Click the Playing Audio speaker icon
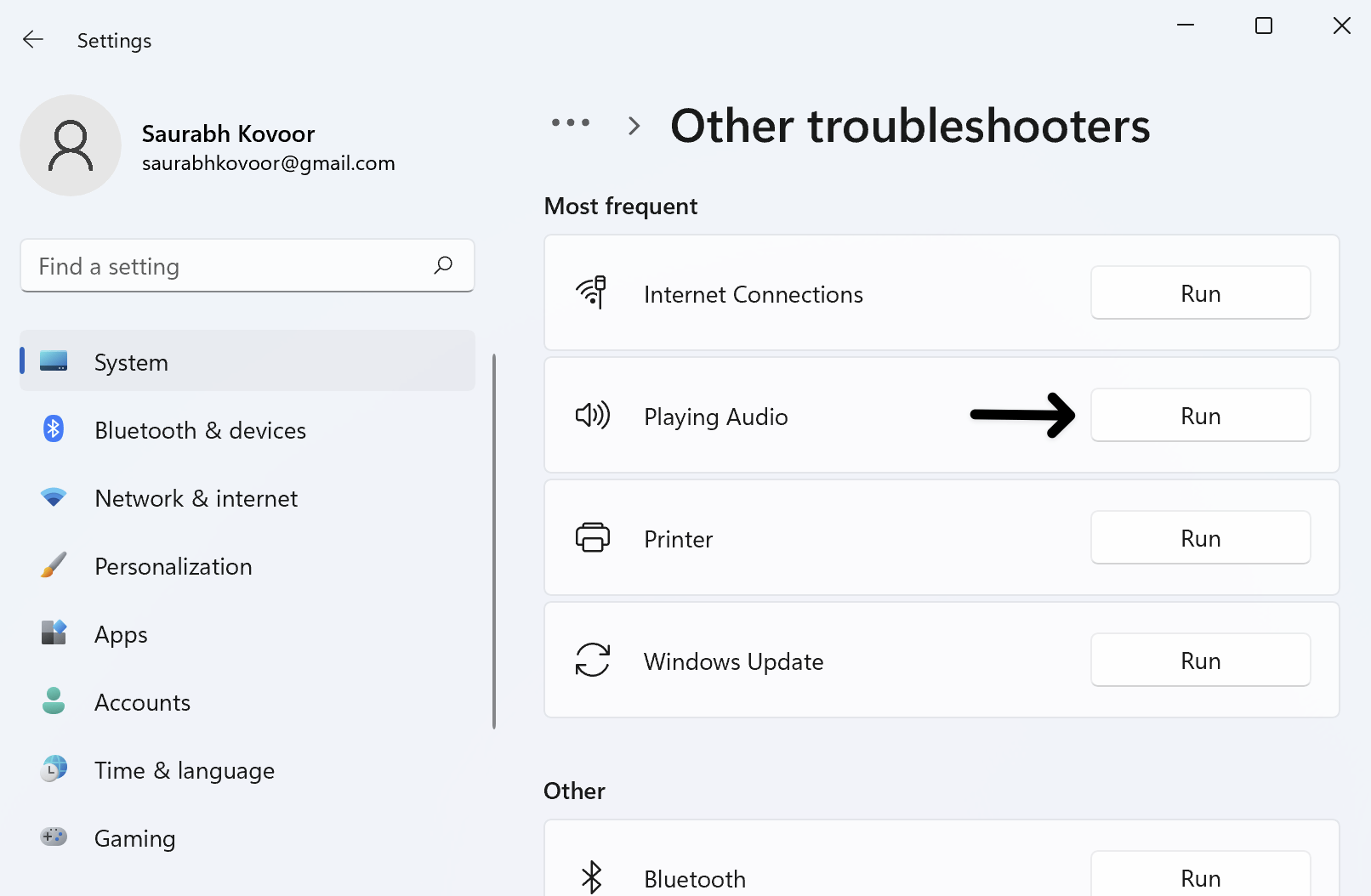 click(x=593, y=415)
